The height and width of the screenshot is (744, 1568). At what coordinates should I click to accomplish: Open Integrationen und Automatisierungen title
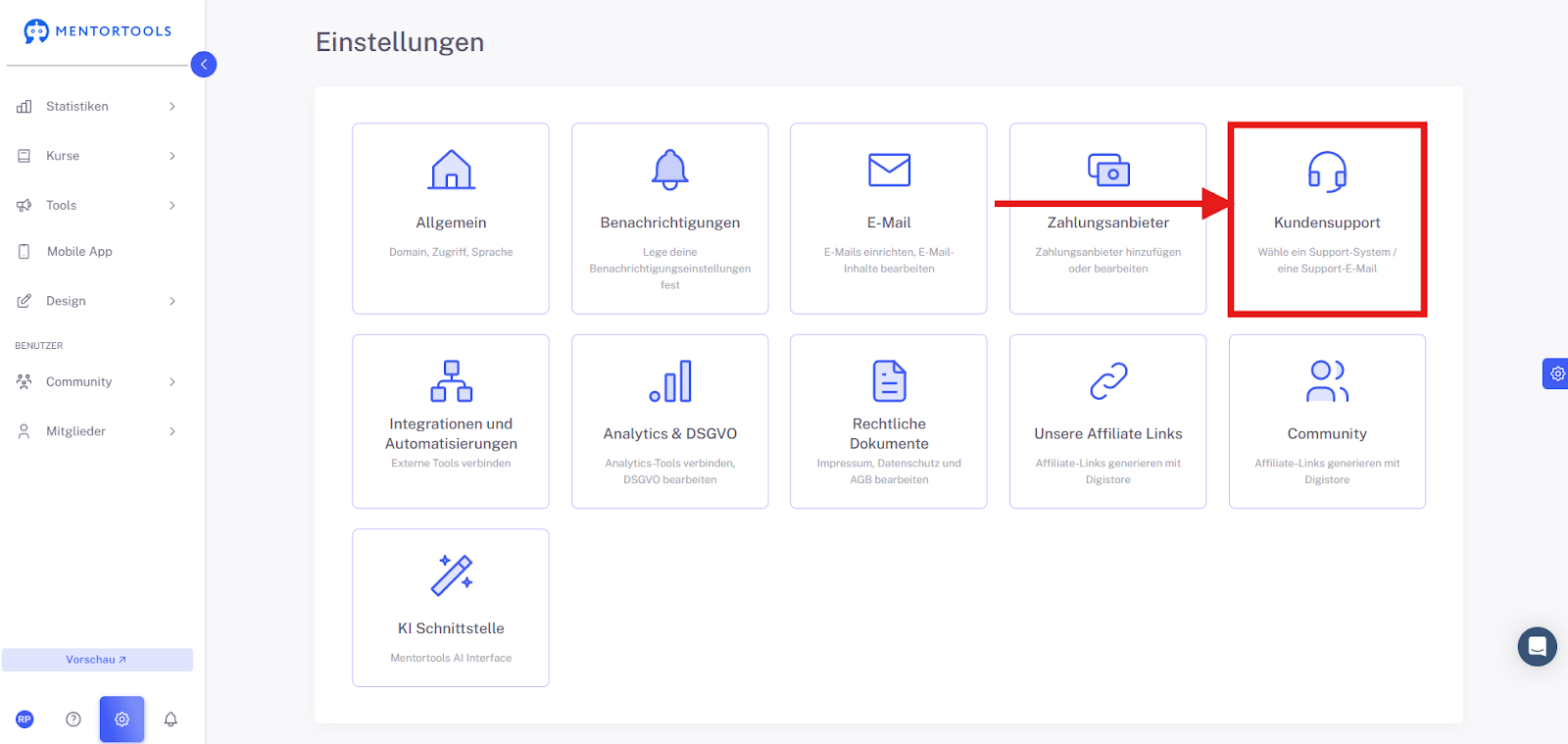click(451, 433)
